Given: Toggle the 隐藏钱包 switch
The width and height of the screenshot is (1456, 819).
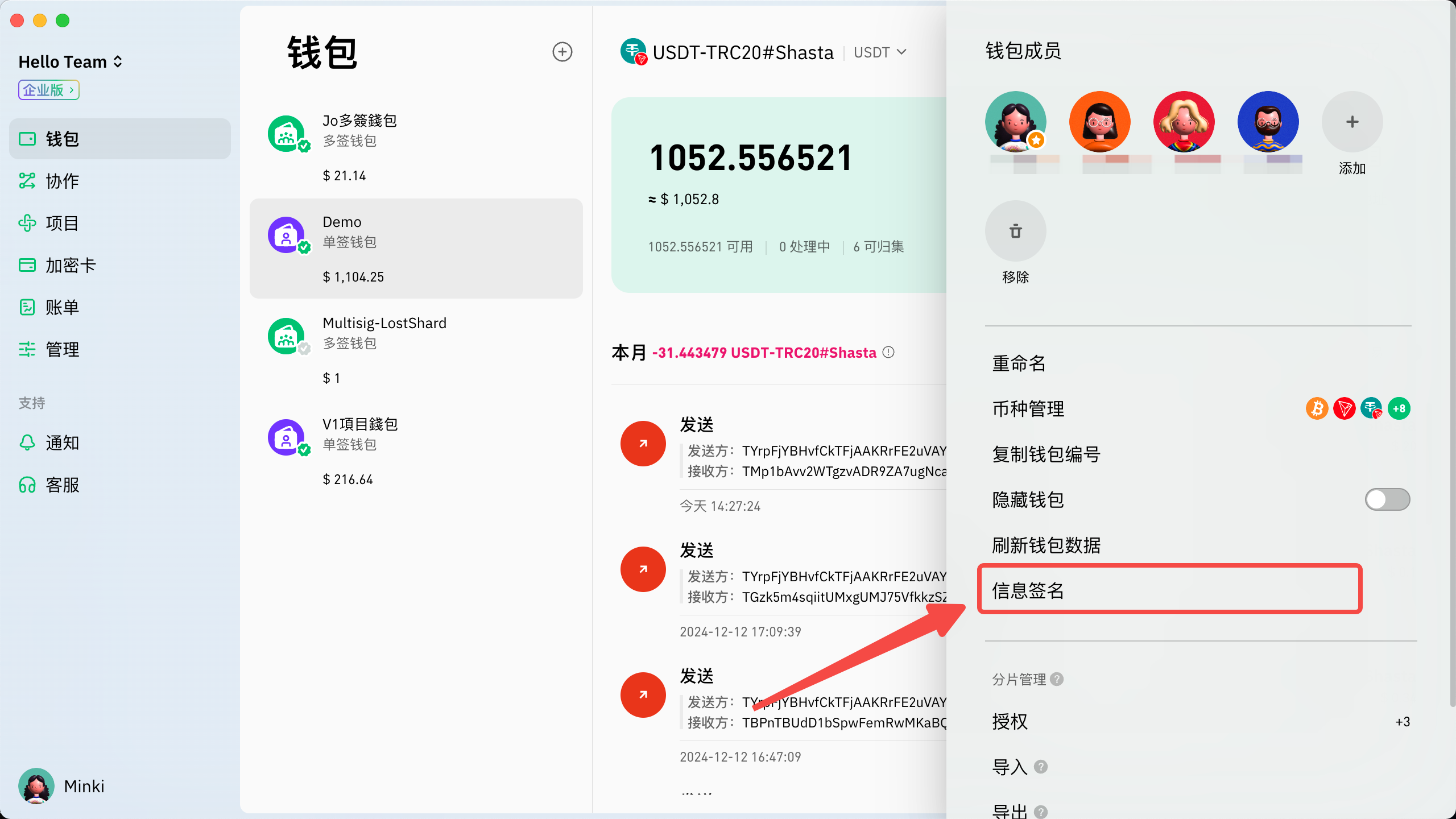Looking at the screenshot, I should point(1387,499).
